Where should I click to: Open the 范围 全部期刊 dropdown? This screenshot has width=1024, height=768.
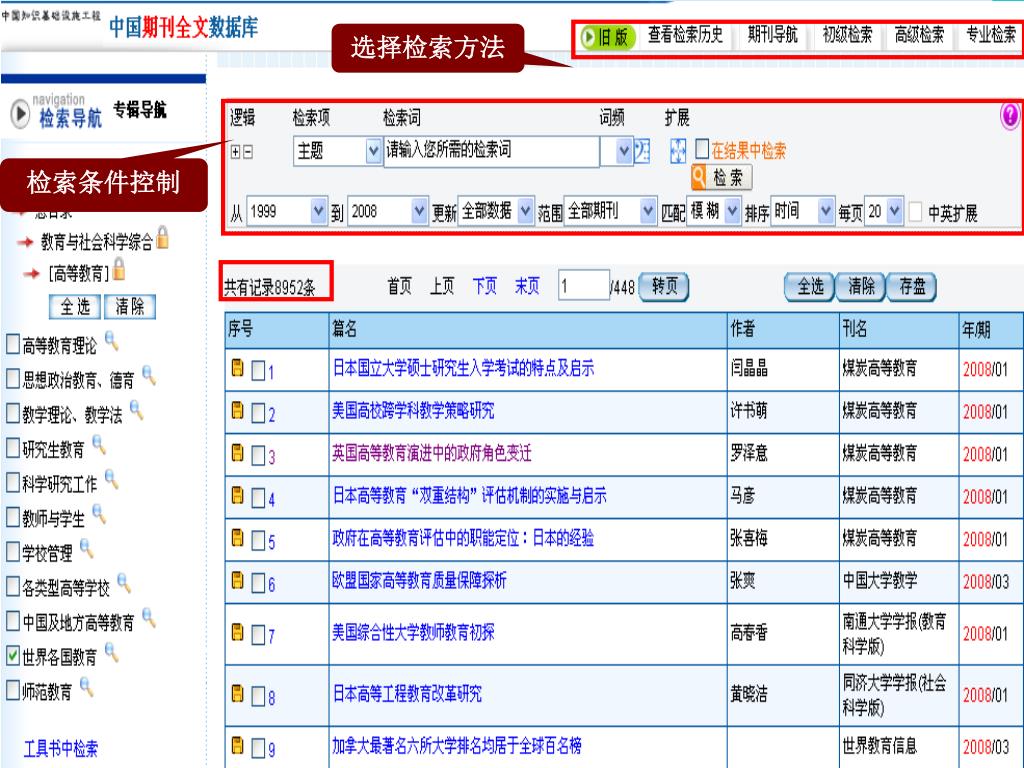(x=648, y=211)
